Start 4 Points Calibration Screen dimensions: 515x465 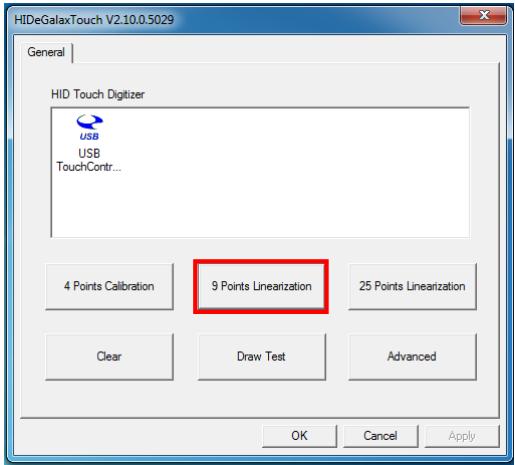109,286
